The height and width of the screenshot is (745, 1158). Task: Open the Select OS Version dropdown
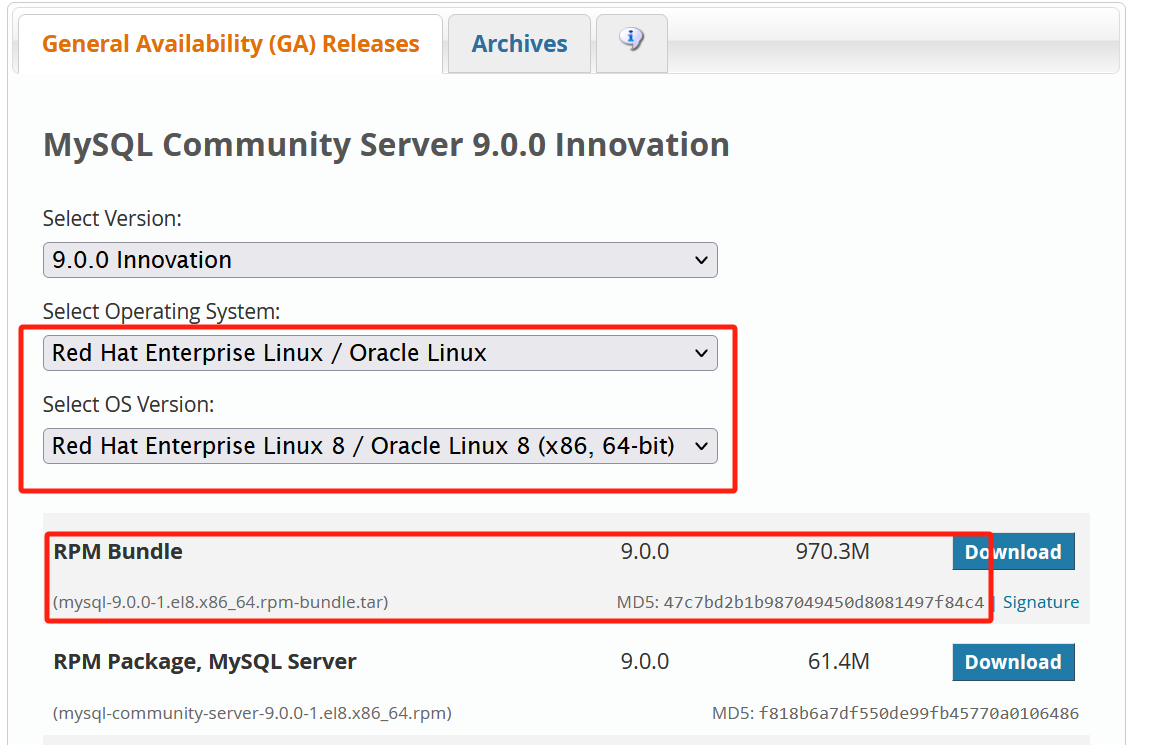tap(380, 446)
